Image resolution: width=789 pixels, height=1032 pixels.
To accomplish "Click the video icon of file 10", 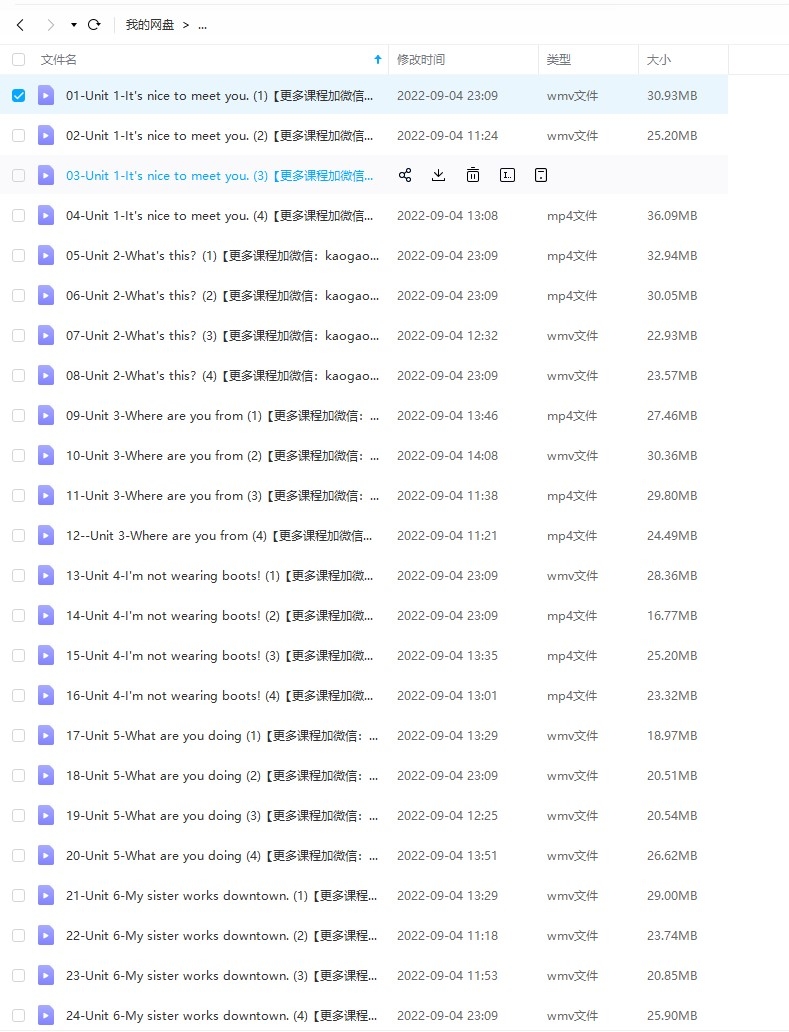I will tap(46, 455).
